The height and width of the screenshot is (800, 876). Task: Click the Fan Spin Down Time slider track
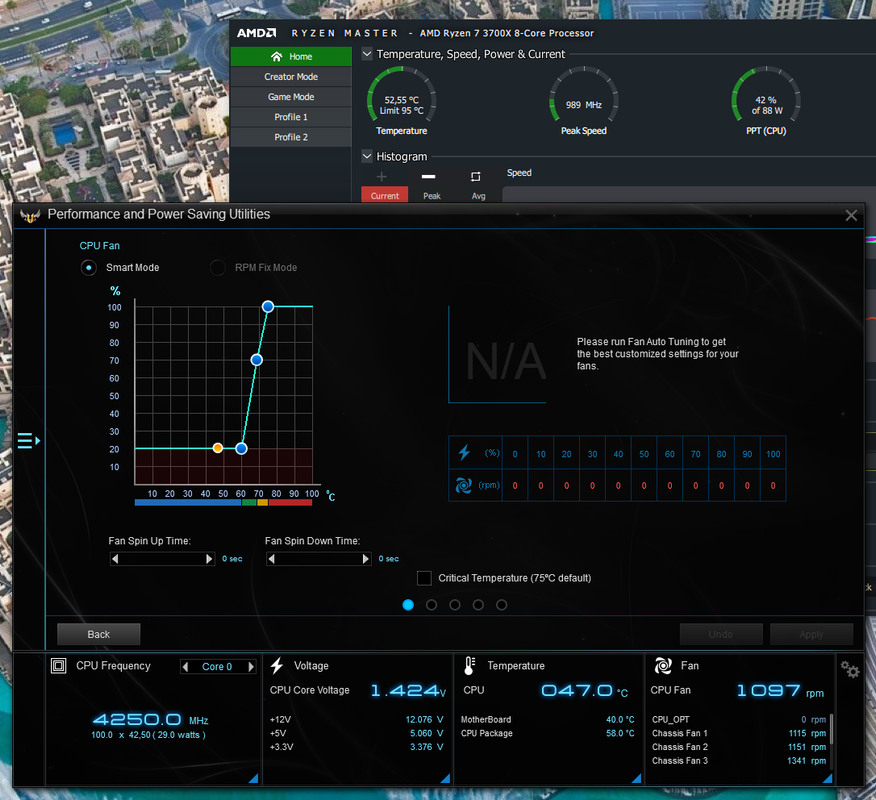pos(318,559)
